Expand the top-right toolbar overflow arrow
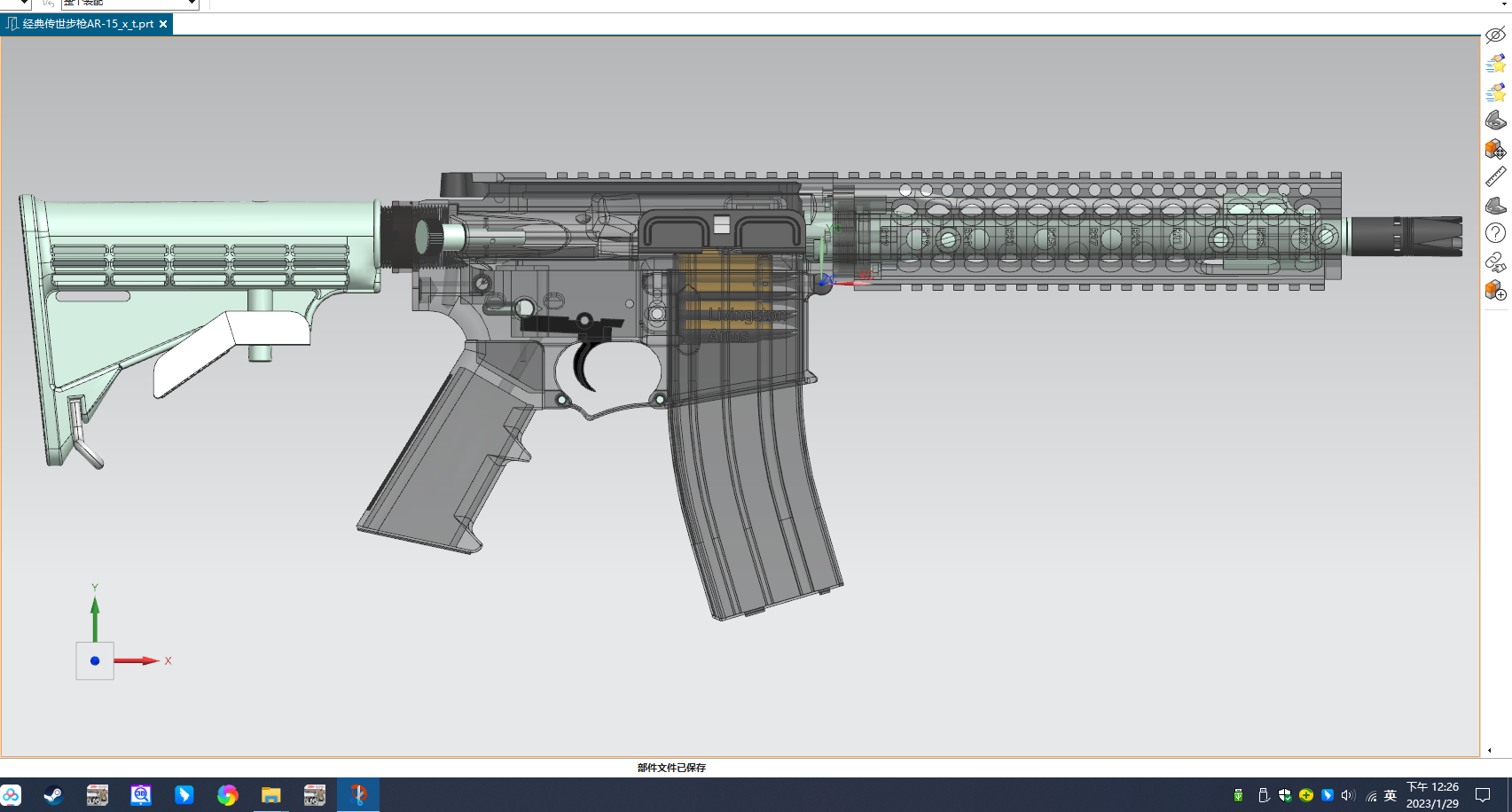This screenshot has width=1512, height=812. (x=1504, y=4)
